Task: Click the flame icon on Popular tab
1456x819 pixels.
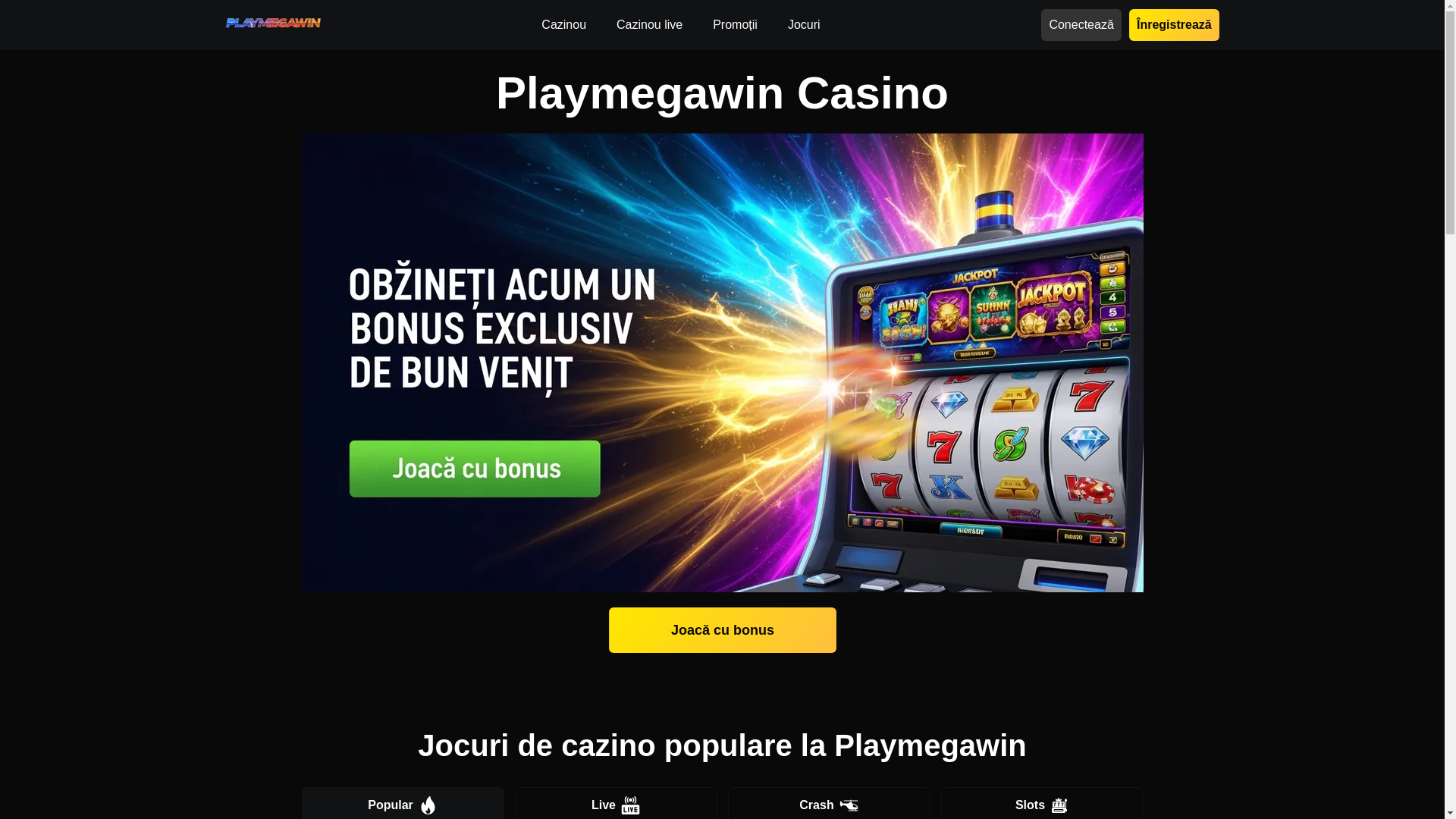Action: [x=428, y=805]
